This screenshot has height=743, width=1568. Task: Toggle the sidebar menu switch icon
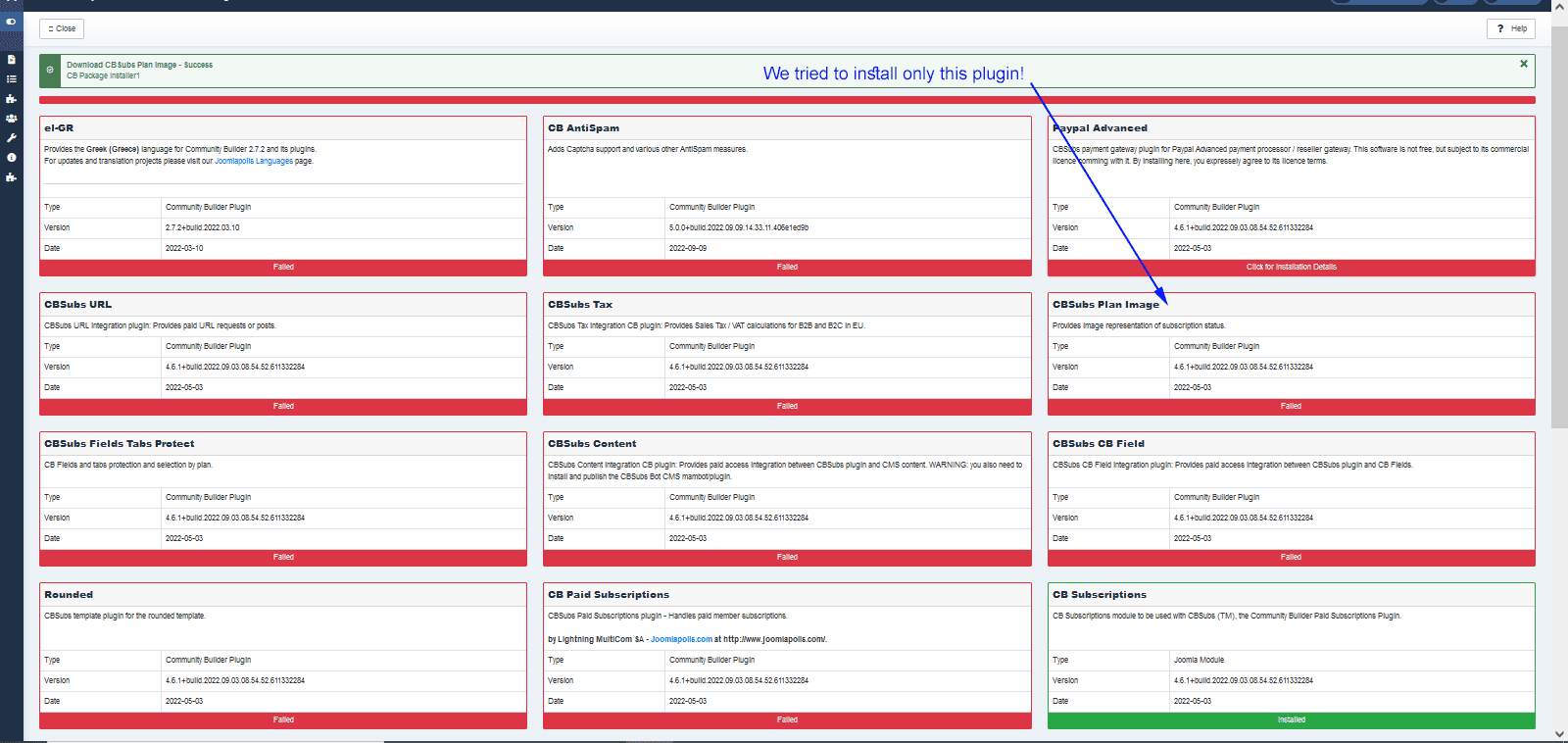coord(11,22)
